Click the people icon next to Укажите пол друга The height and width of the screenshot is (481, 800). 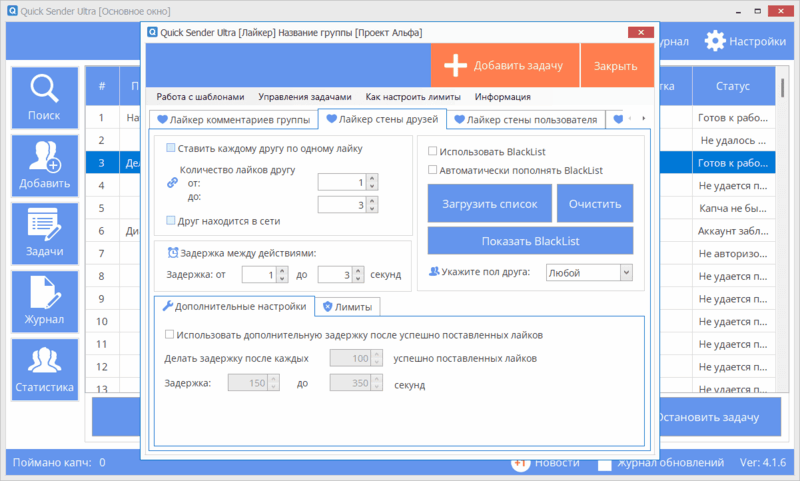pos(434,271)
